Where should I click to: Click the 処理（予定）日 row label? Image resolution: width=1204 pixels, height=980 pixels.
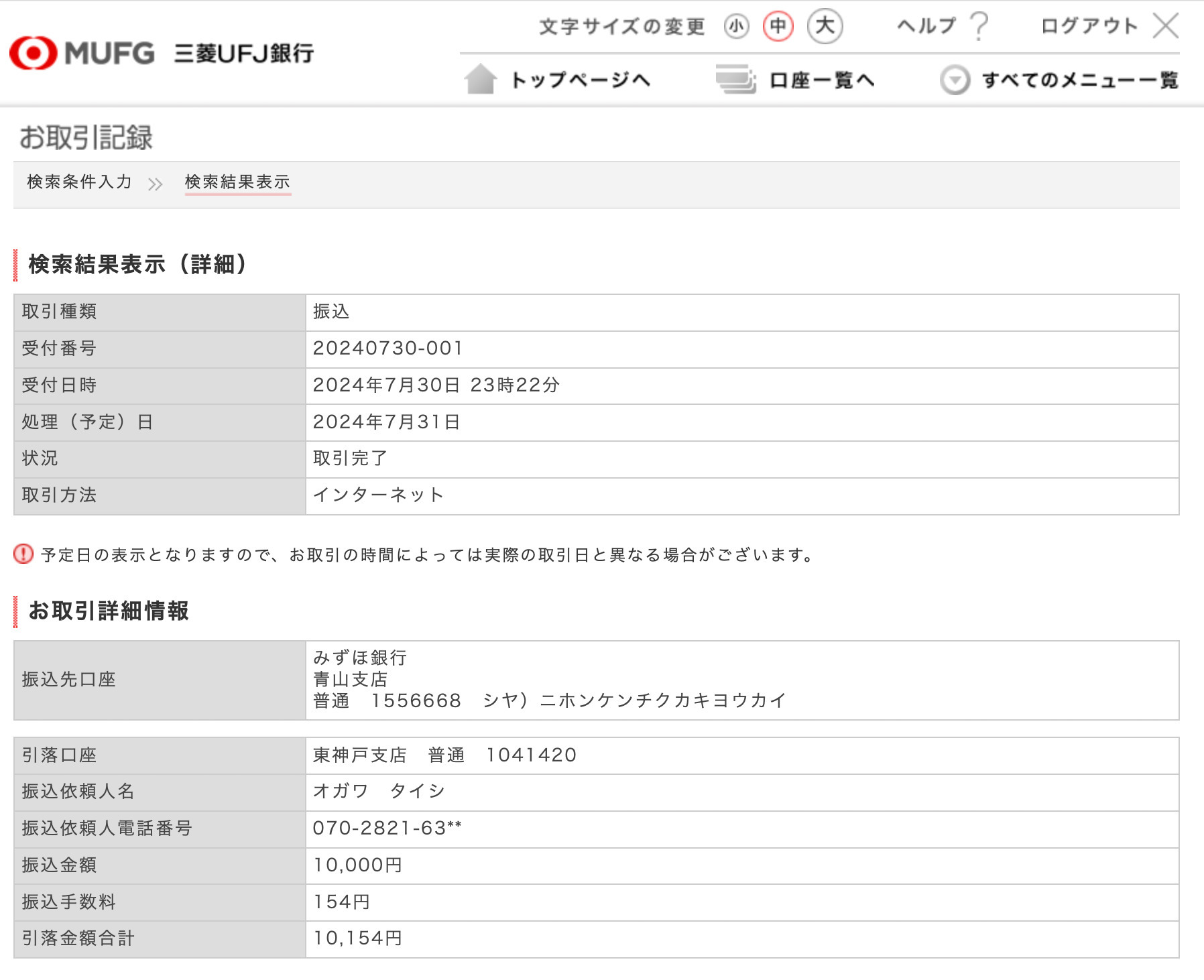(x=88, y=422)
